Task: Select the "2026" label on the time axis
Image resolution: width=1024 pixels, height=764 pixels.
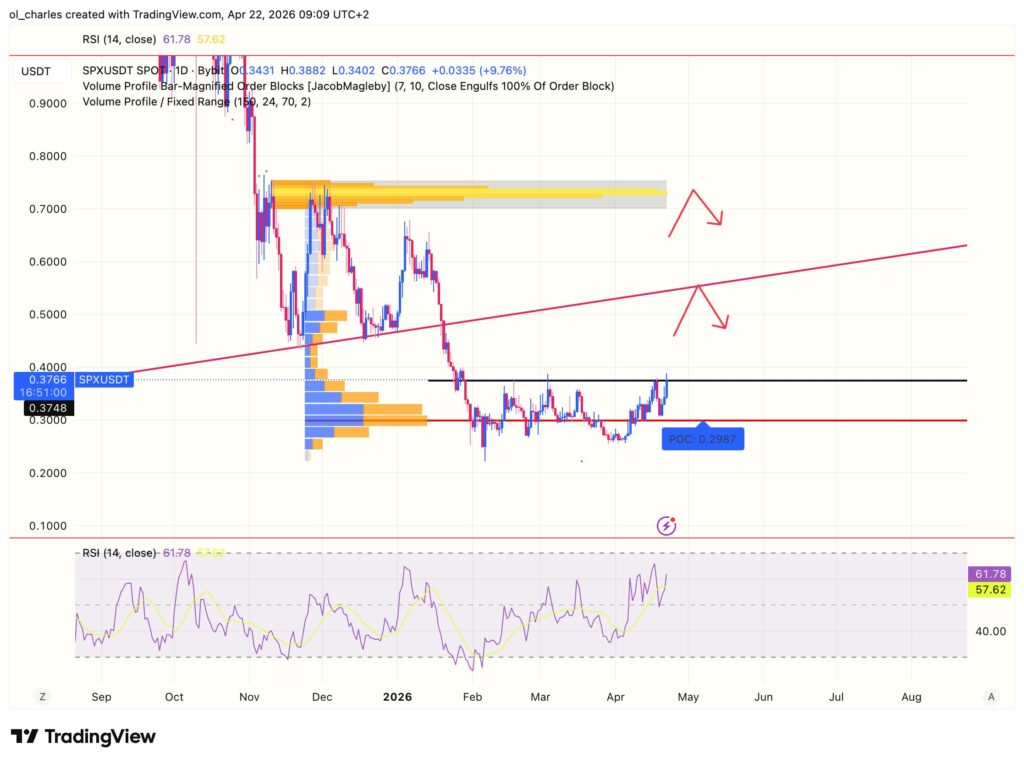Action: (399, 696)
